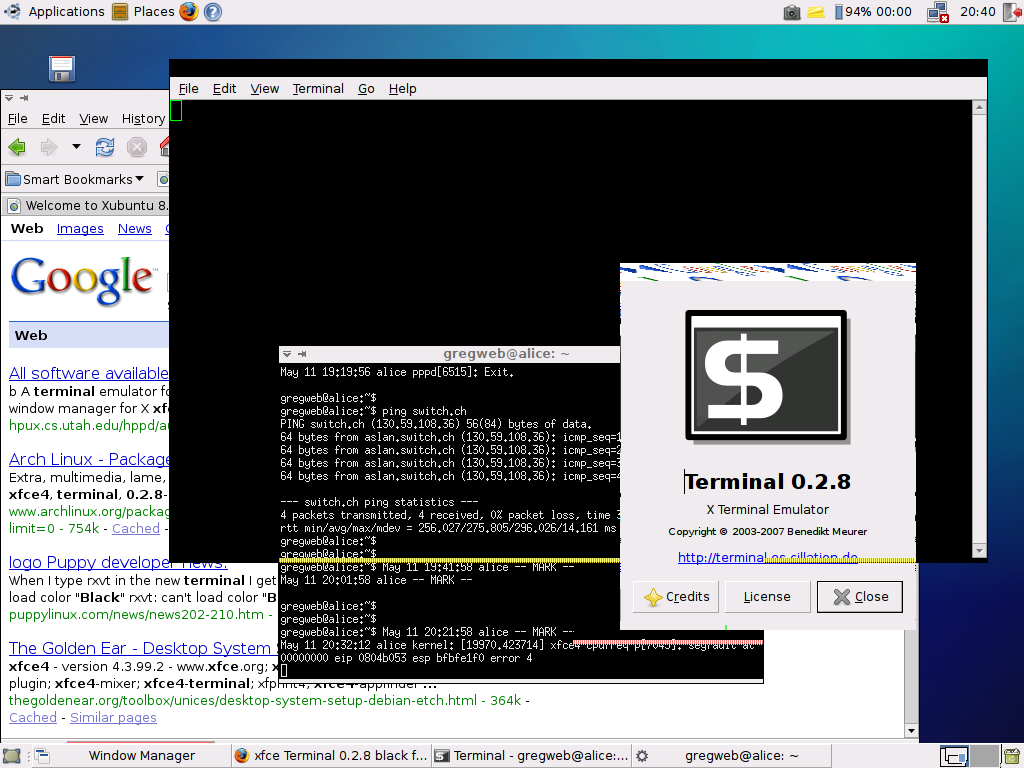Click the Google Images link
This screenshot has height=768, width=1024.
(80, 228)
